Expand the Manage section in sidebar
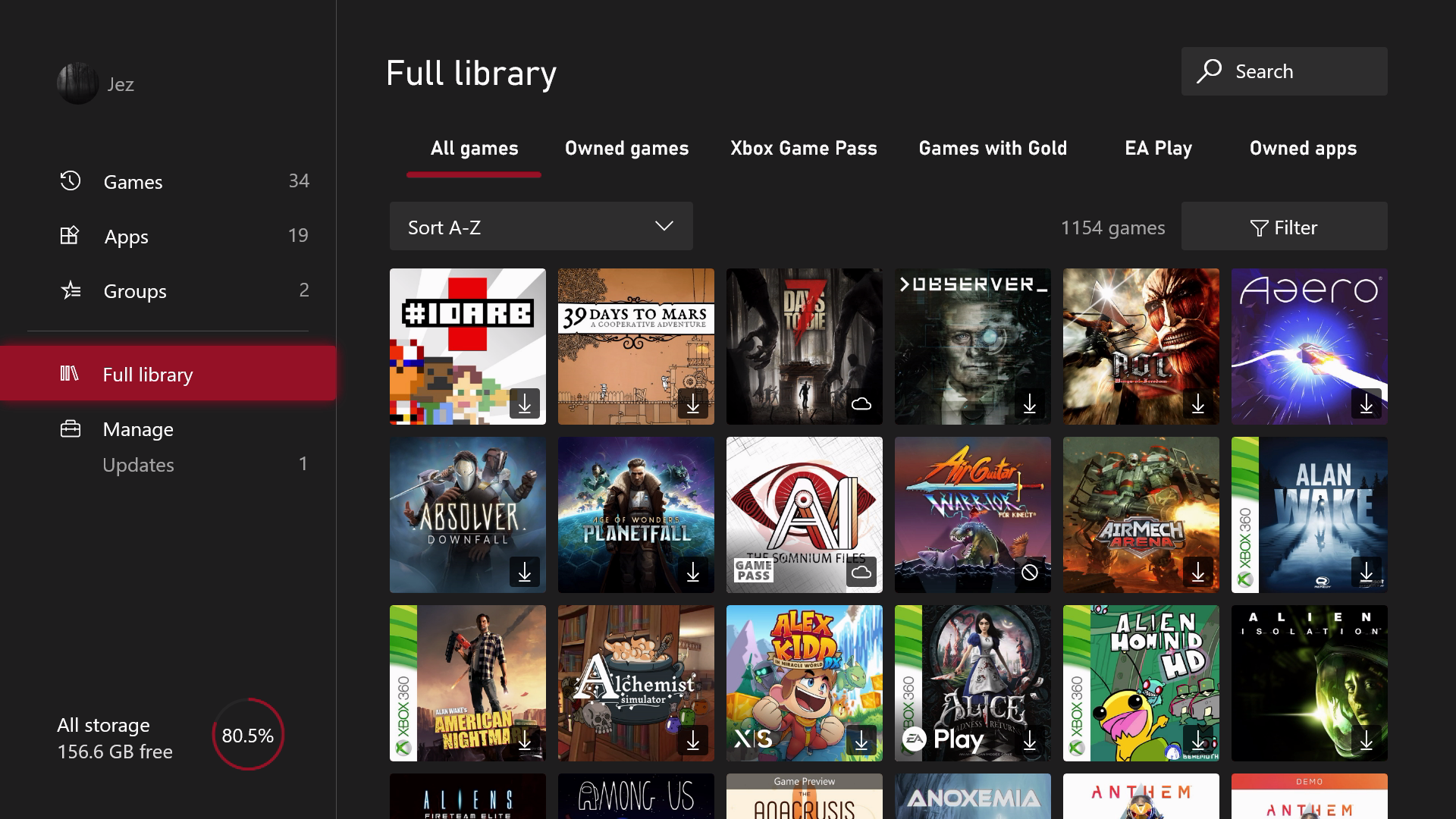The image size is (1456, 819). pyautogui.click(x=137, y=428)
